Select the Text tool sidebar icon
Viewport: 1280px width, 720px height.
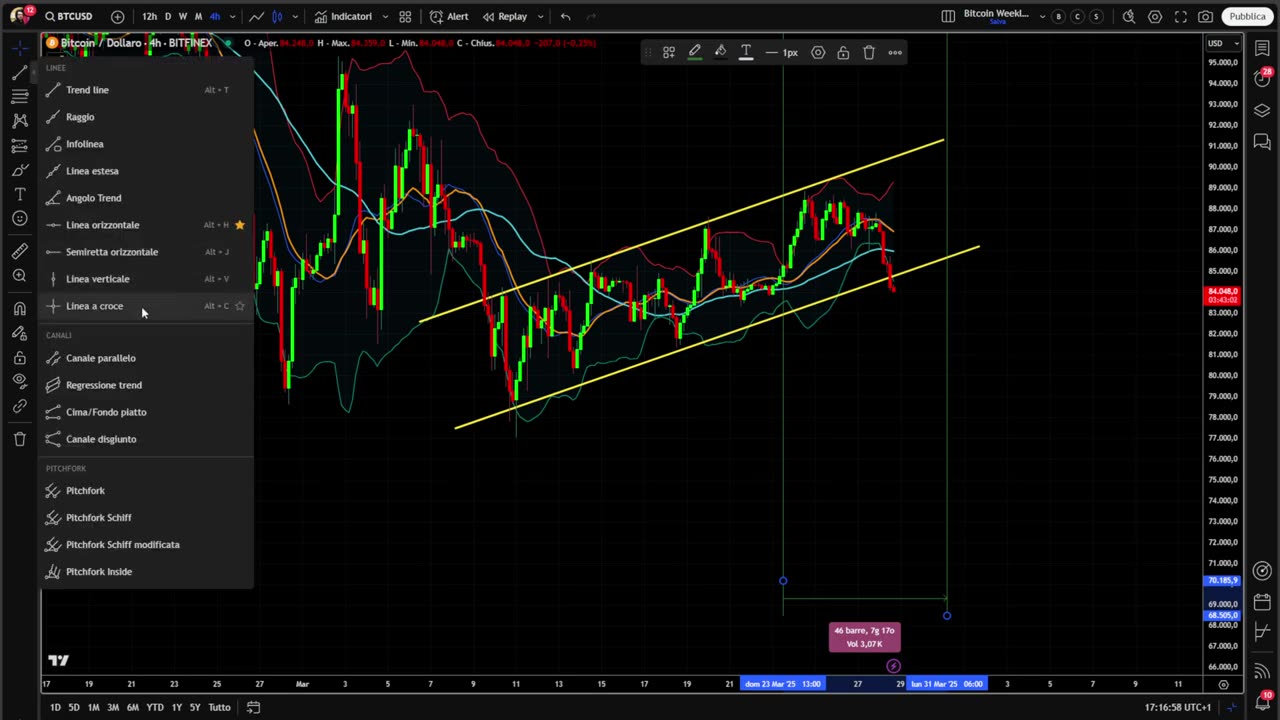click(x=19, y=194)
